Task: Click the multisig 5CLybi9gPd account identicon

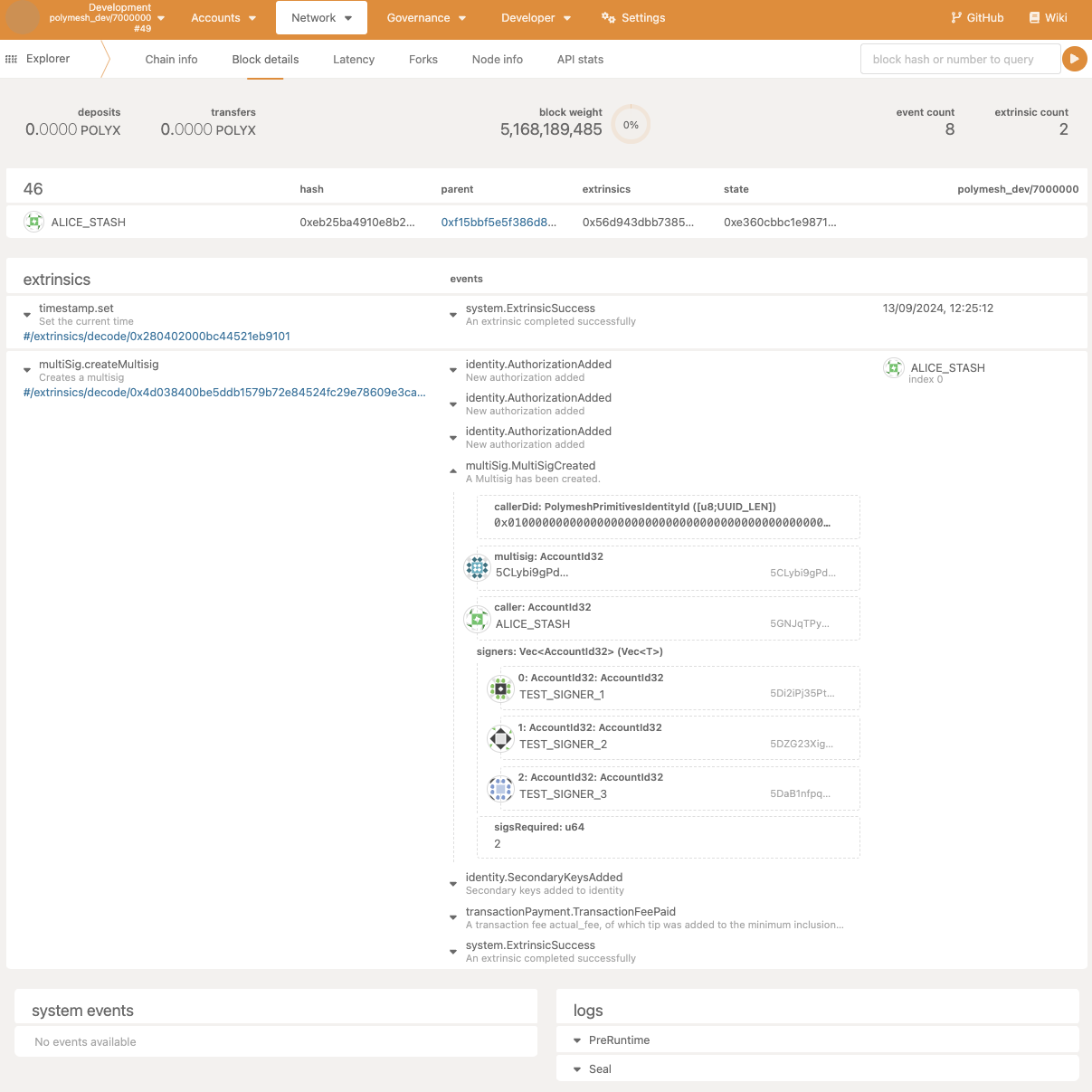Action: coord(477,567)
